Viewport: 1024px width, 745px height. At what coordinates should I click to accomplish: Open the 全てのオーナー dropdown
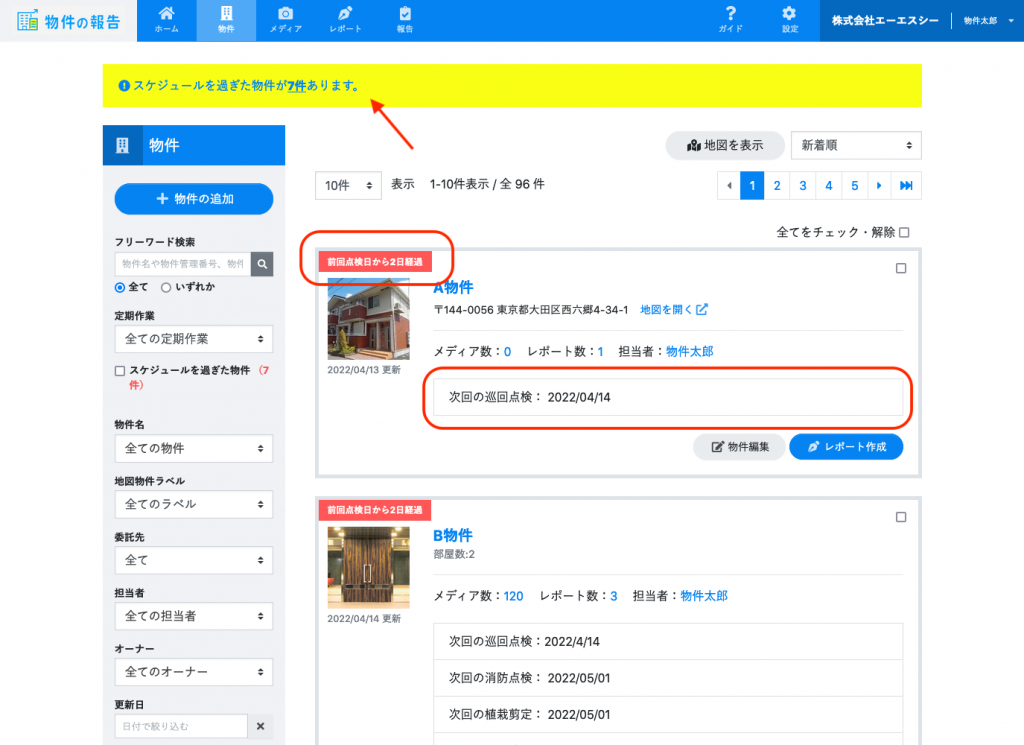(194, 672)
